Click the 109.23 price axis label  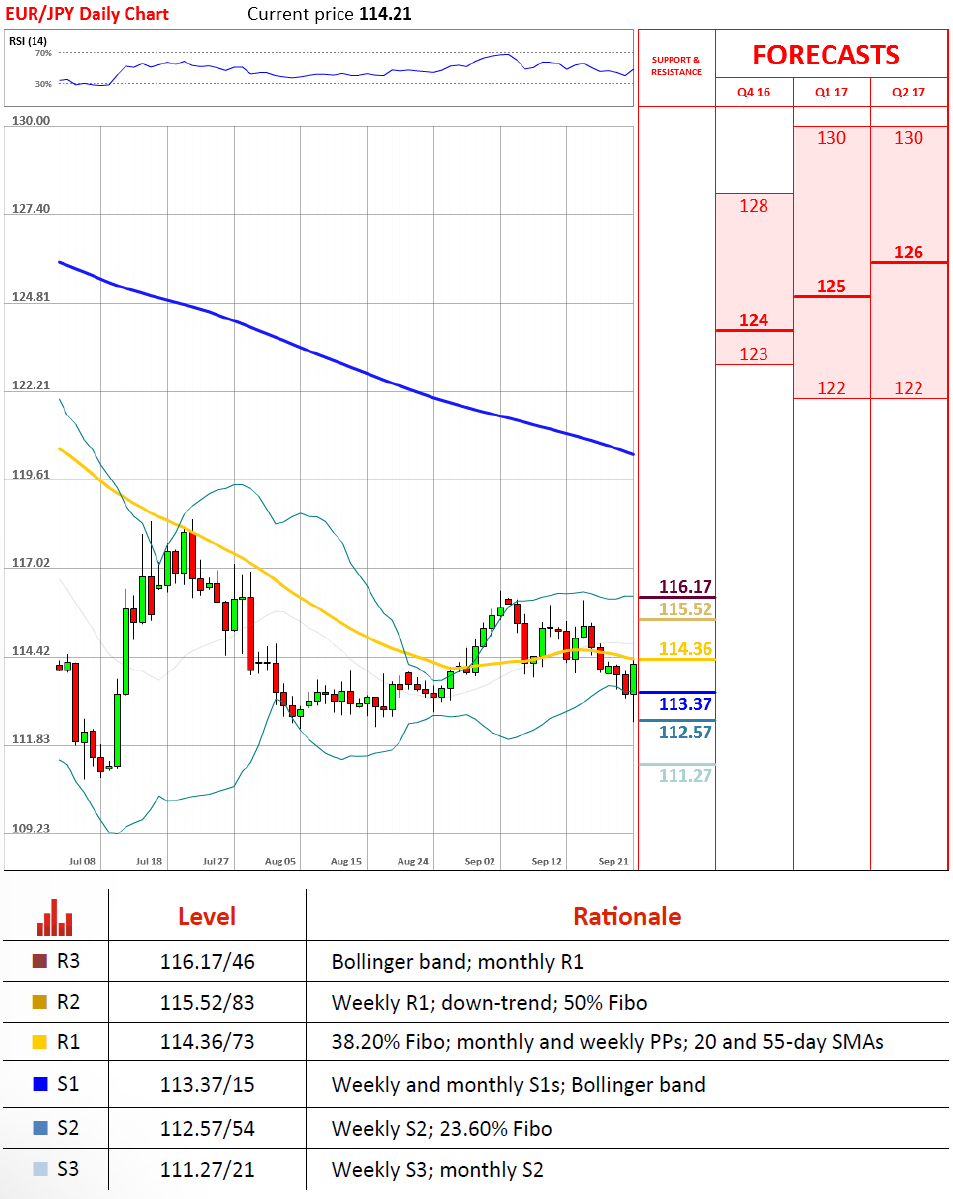pos(31,828)
